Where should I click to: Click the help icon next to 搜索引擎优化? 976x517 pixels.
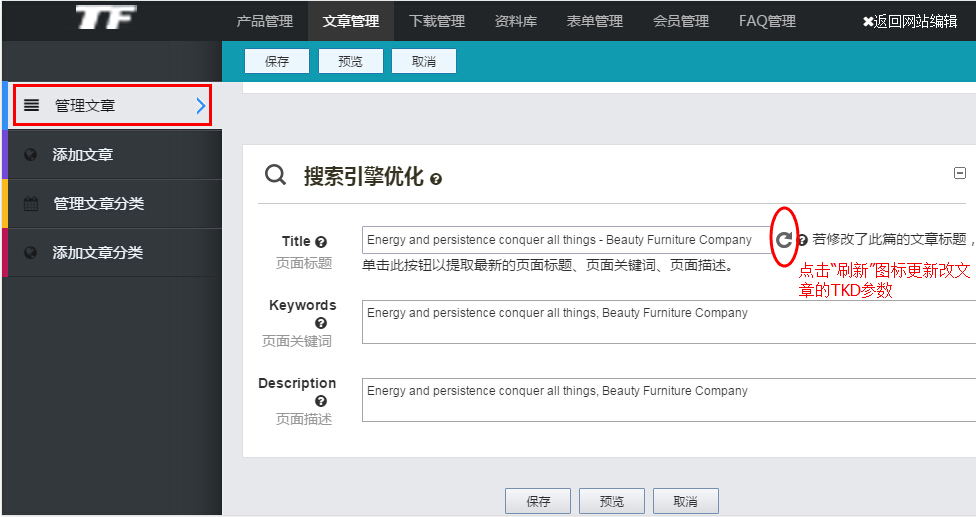click(436, 179)
